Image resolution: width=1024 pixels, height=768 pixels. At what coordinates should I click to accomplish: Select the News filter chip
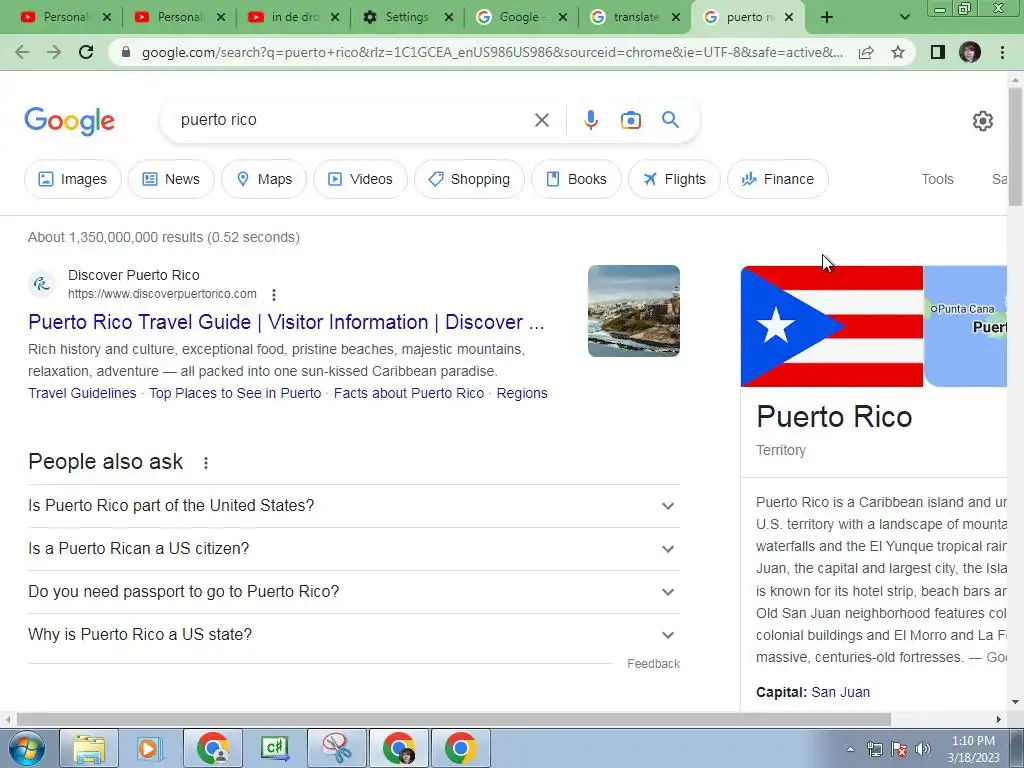click(x=171, y=179)
